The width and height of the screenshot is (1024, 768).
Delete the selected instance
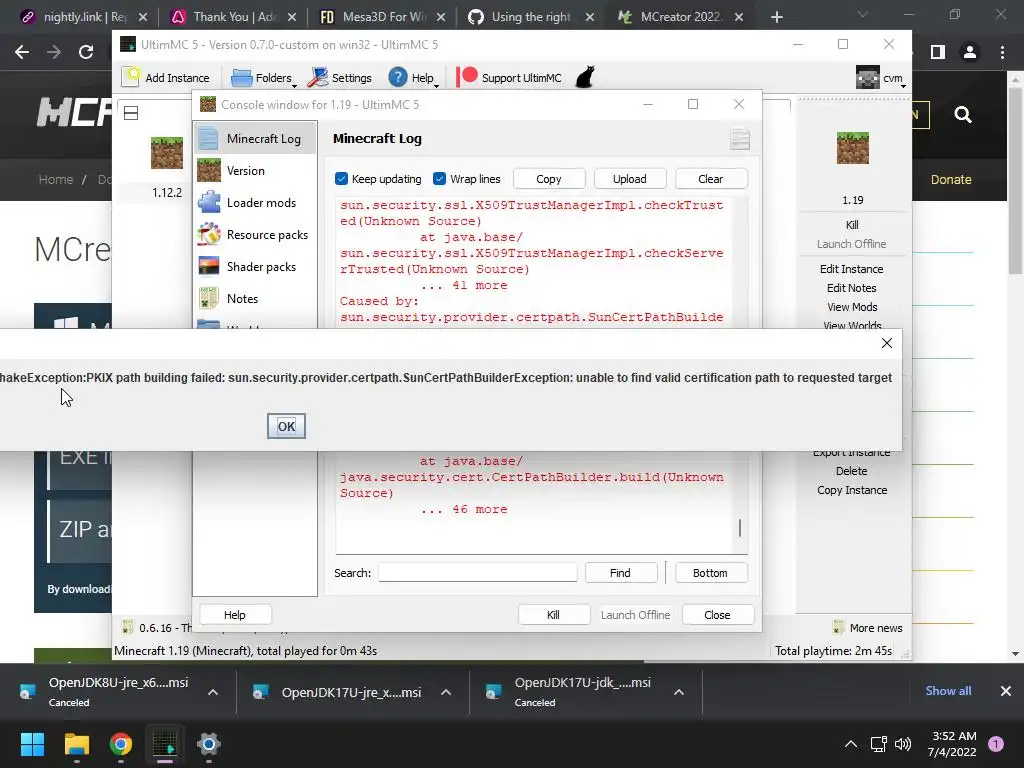click(x=852, y=471)
